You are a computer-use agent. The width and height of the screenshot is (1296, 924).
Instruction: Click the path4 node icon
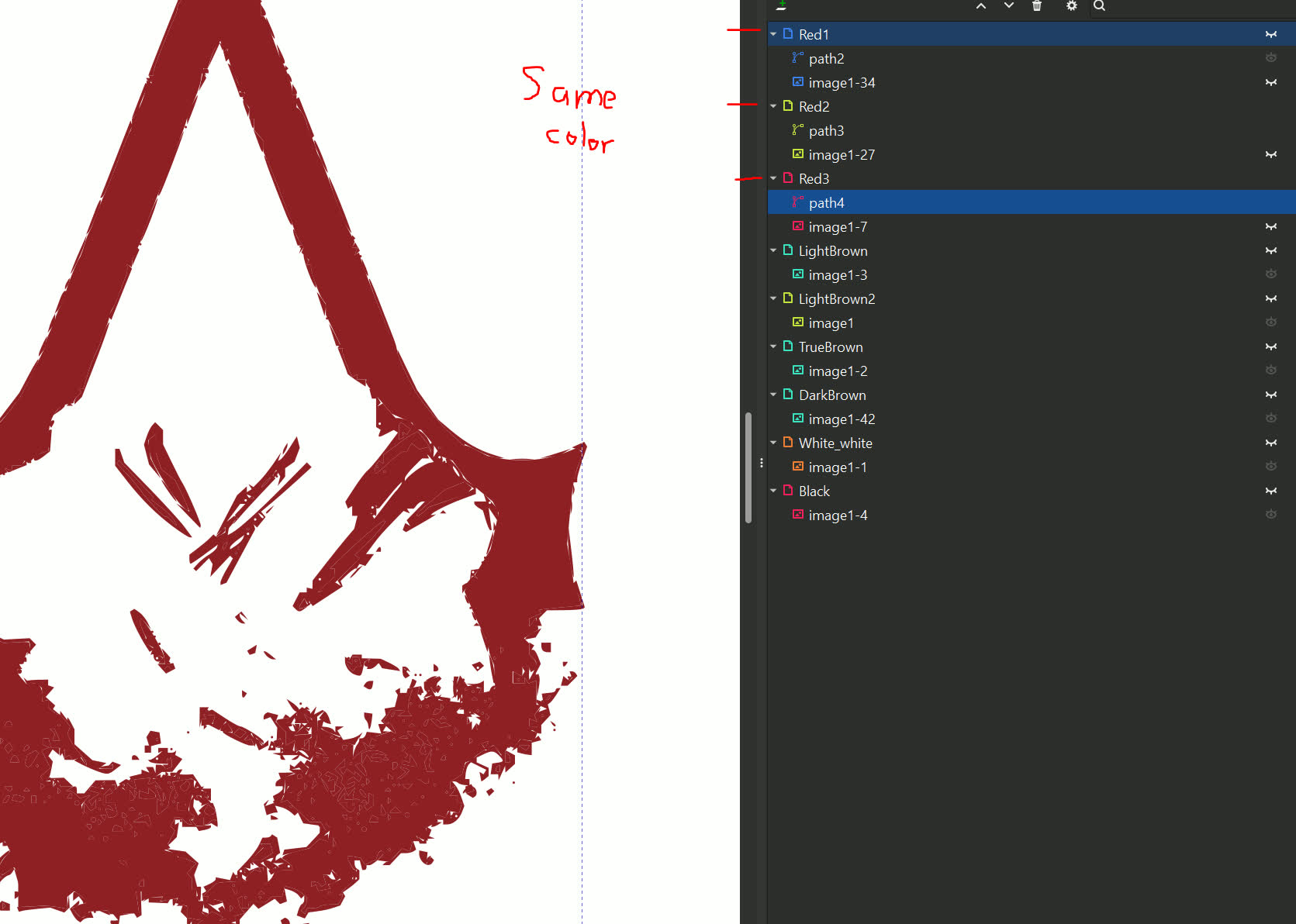pos(797,202)
